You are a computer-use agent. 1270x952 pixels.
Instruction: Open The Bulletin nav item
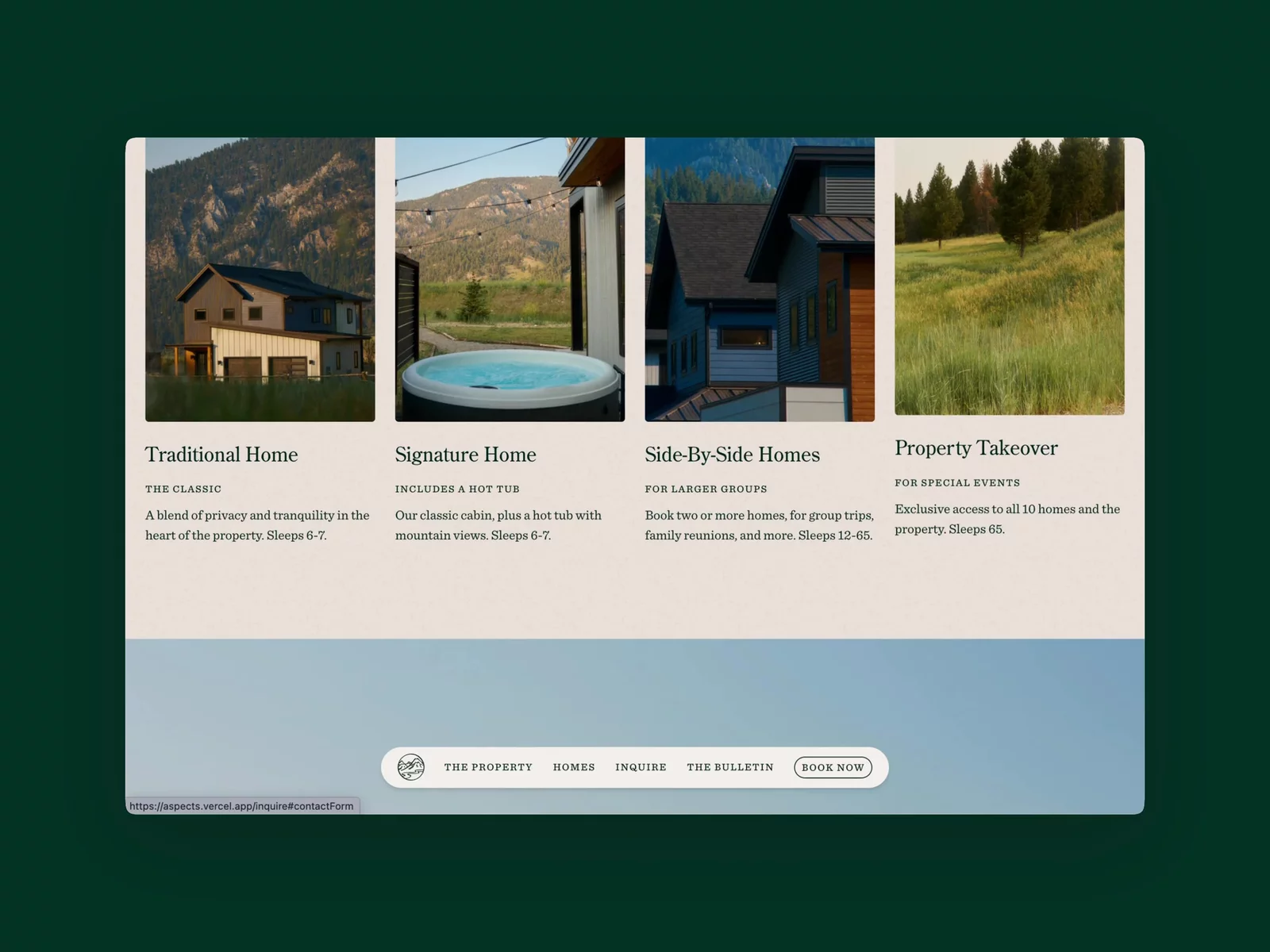[x=730, y=767]
